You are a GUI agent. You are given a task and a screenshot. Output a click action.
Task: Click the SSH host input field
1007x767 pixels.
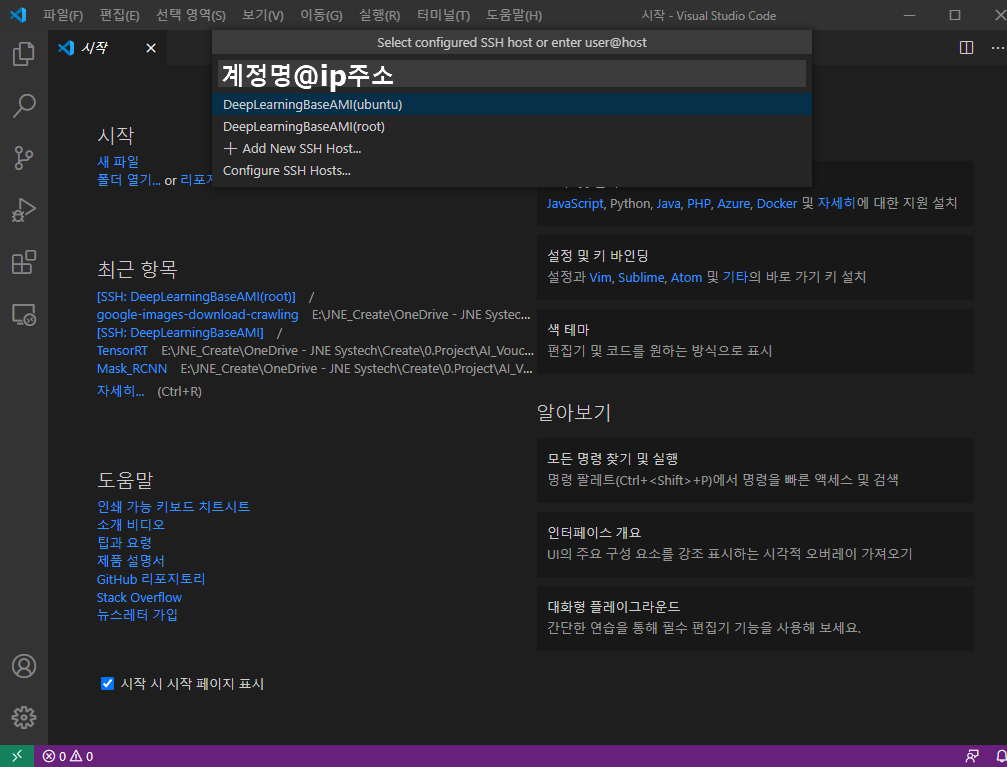tap(512, 74)
